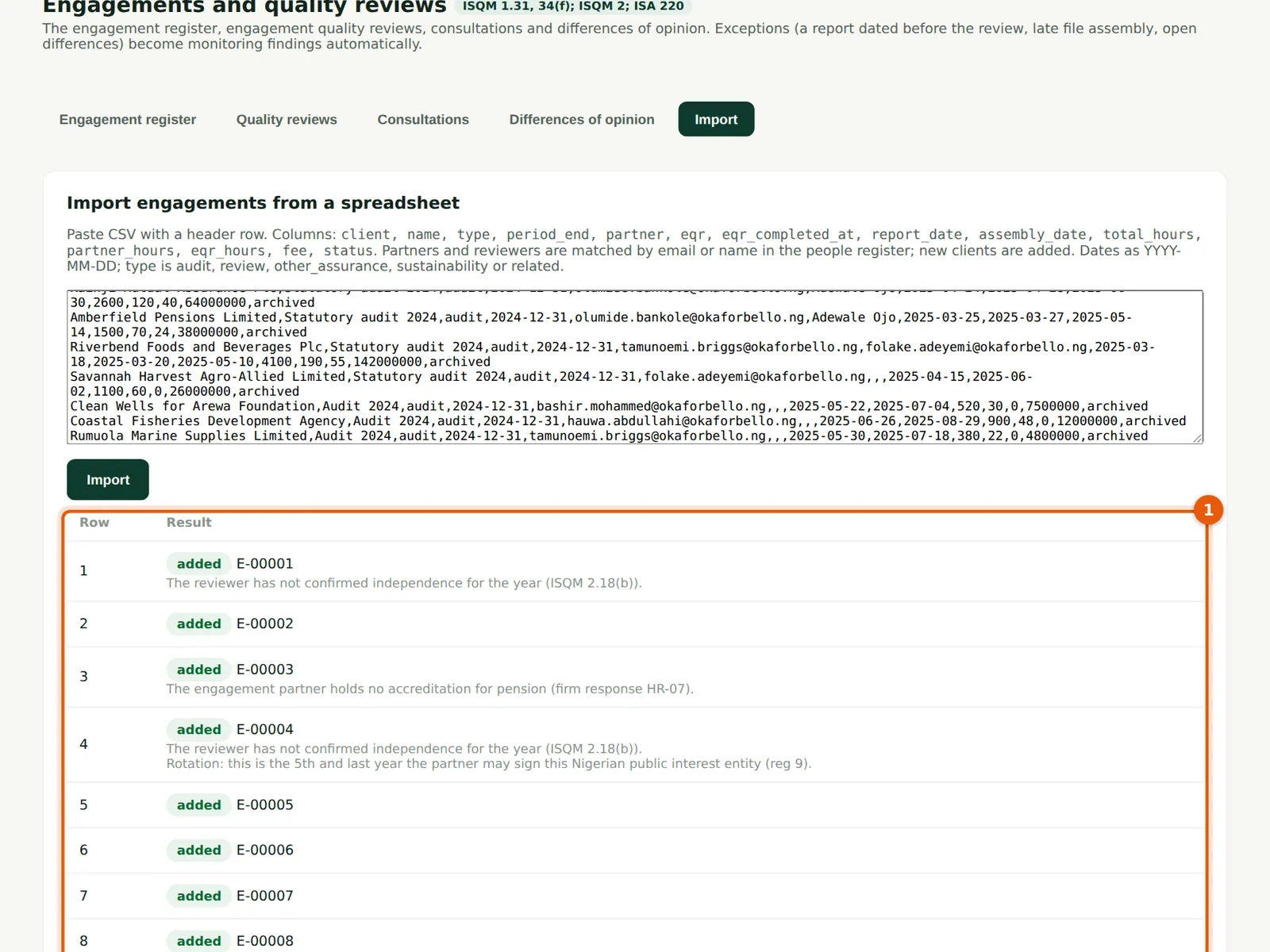Screen dimensions: 1270x952
Task: Click engagement ID E-00005
Action: tap(265, 804)
